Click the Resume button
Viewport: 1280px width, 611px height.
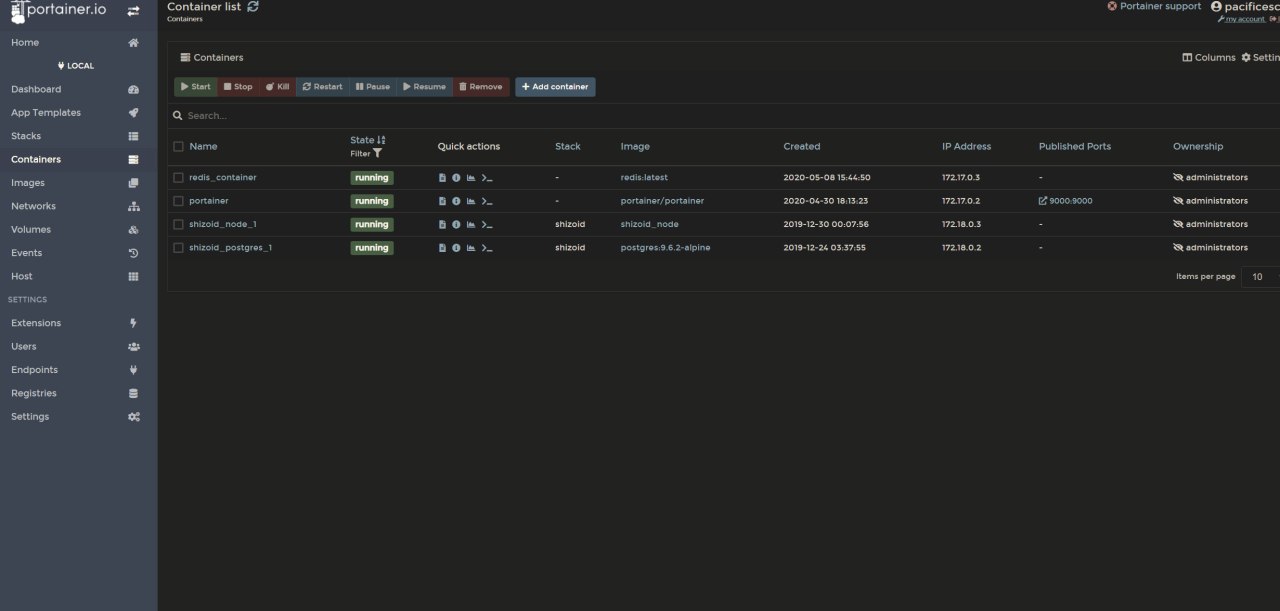(x=425, y=87)
